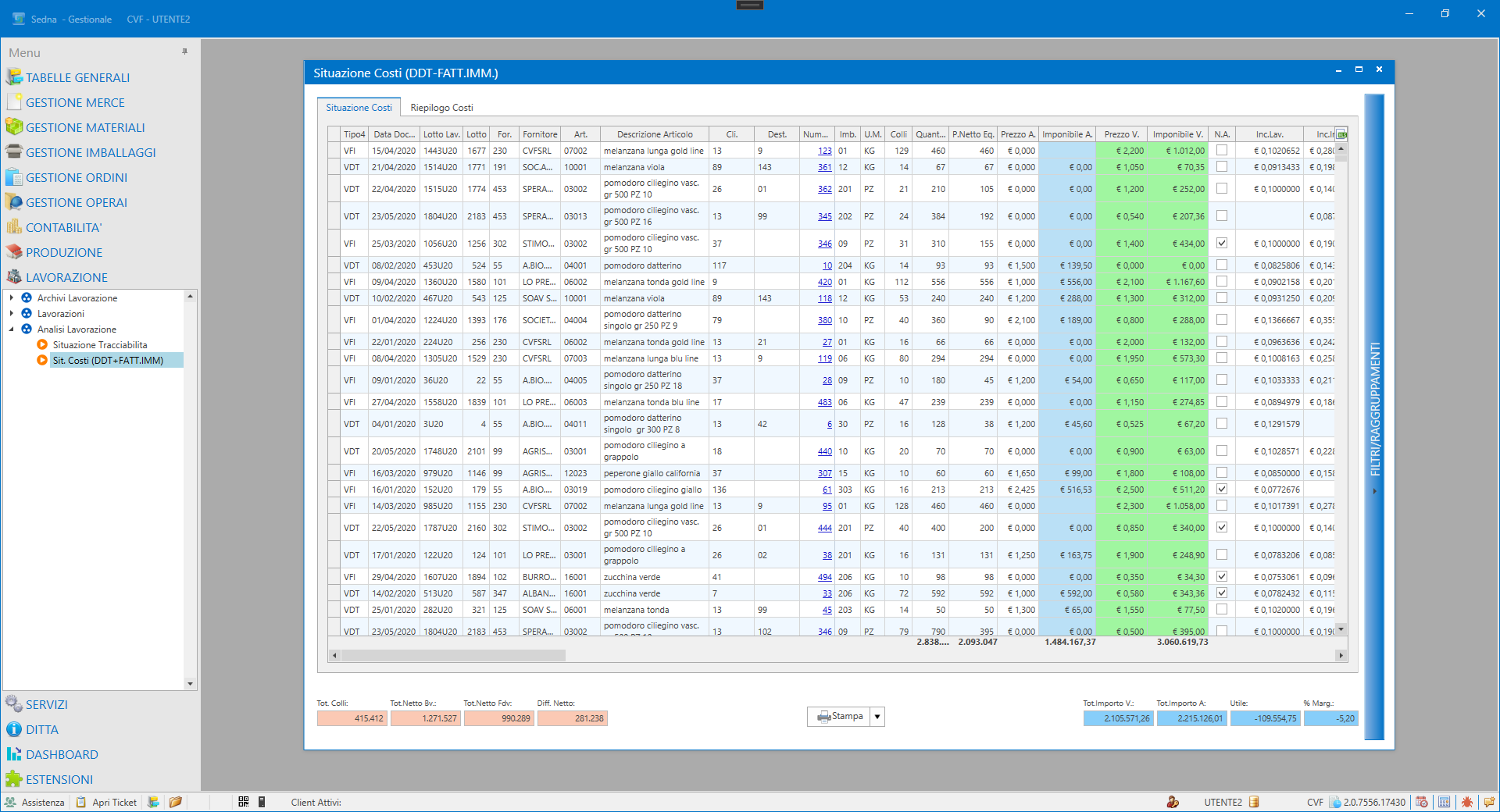
Task: Expand the FILTRI/RAGGRUPPAMENTI side panel
Action: point(1374,417)
